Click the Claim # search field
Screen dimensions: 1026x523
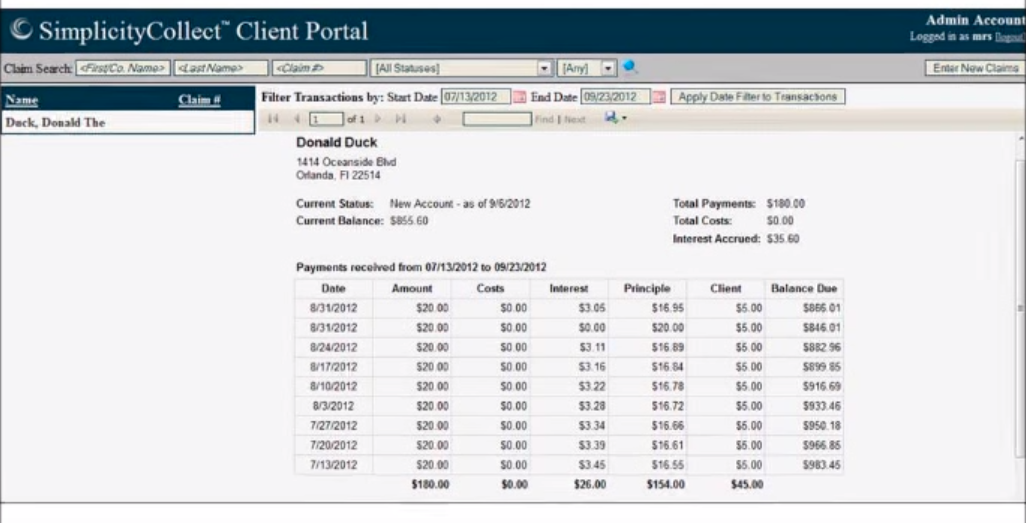click(319, 68)
